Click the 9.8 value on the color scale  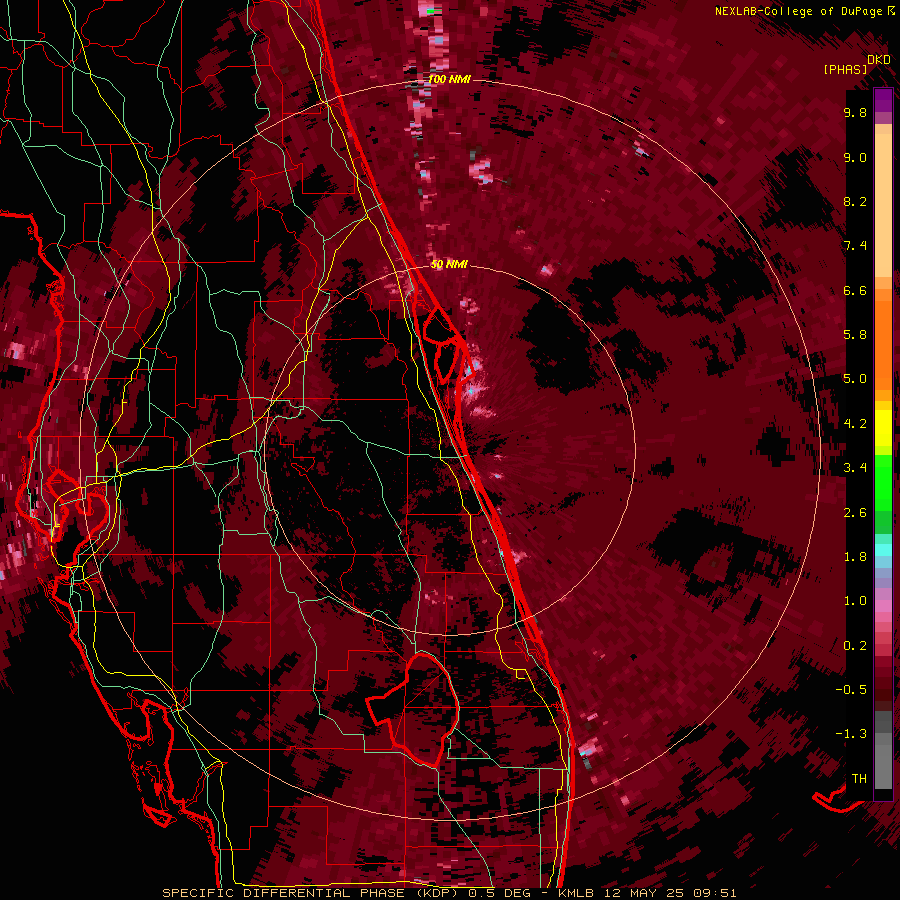click(855, 112)
